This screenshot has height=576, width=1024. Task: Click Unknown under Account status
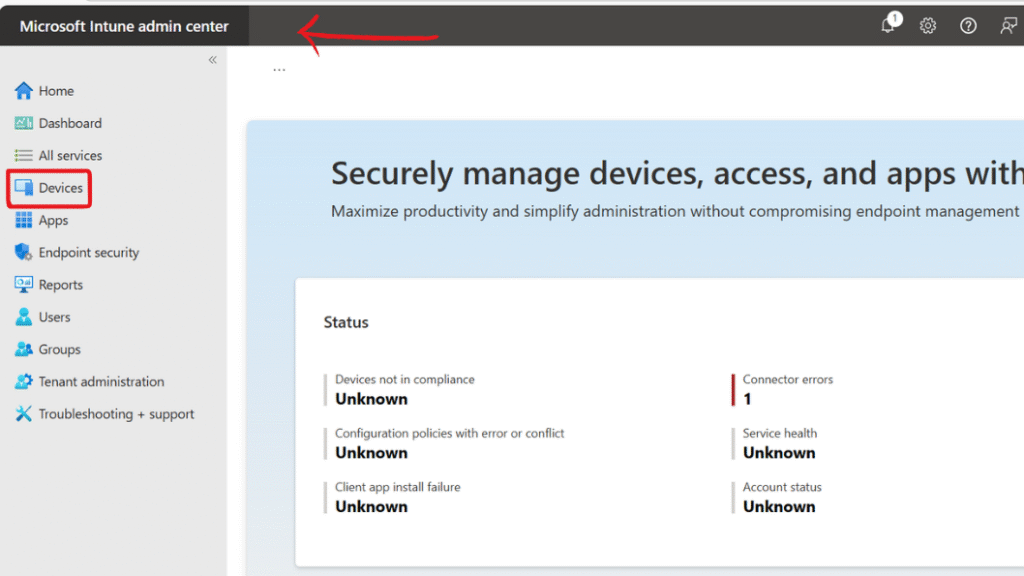tap(779, 507)
